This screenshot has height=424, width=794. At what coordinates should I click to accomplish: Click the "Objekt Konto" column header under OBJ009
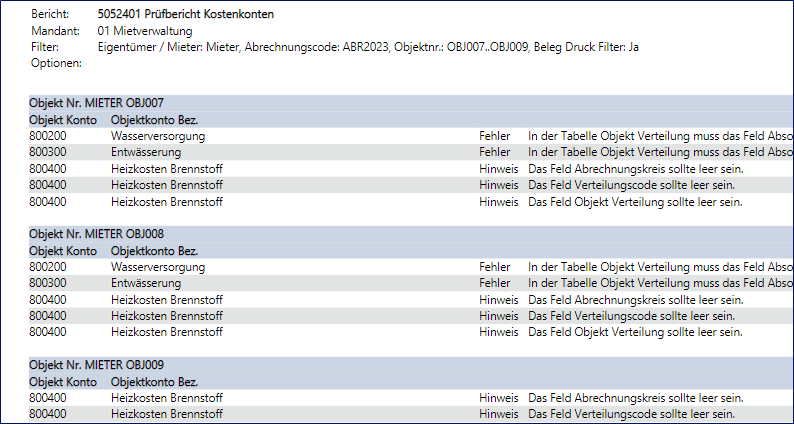pos(63,382)
